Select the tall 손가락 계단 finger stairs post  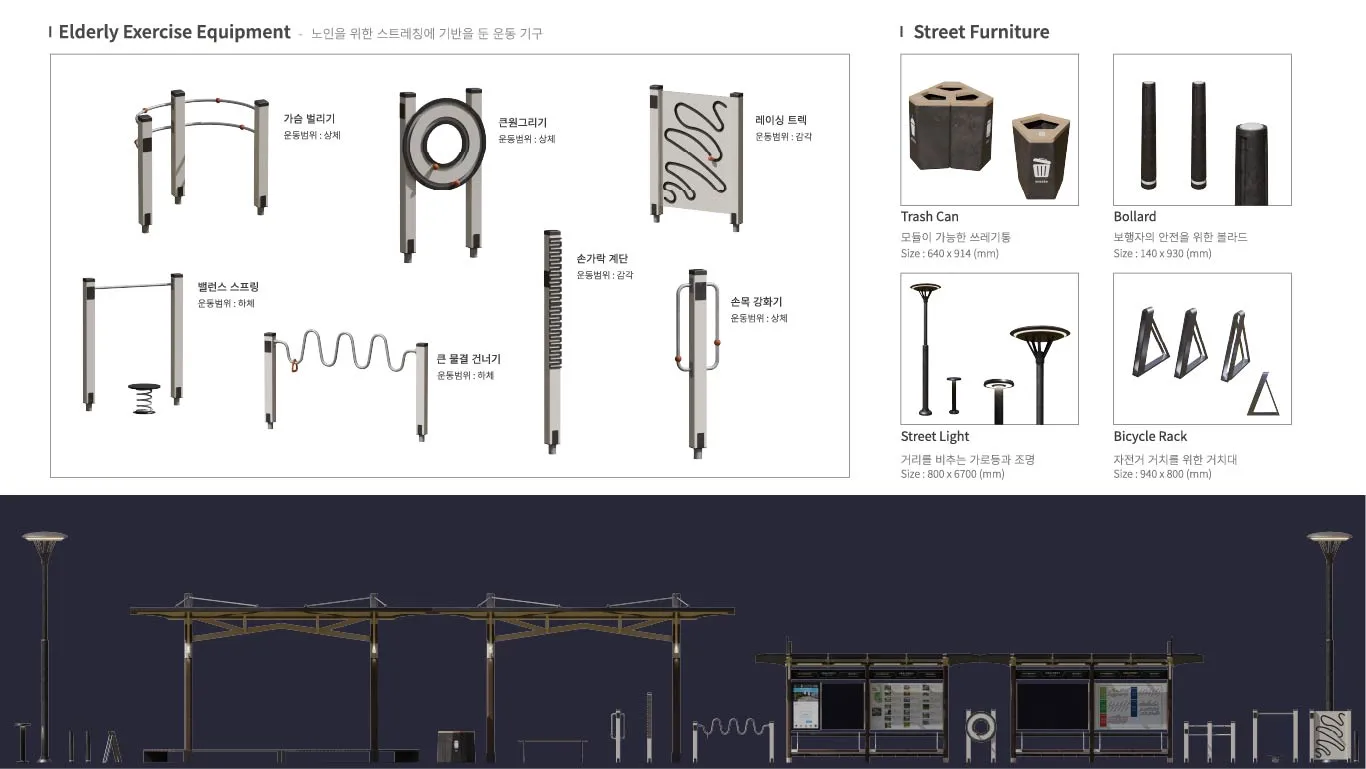coord(552,340)
